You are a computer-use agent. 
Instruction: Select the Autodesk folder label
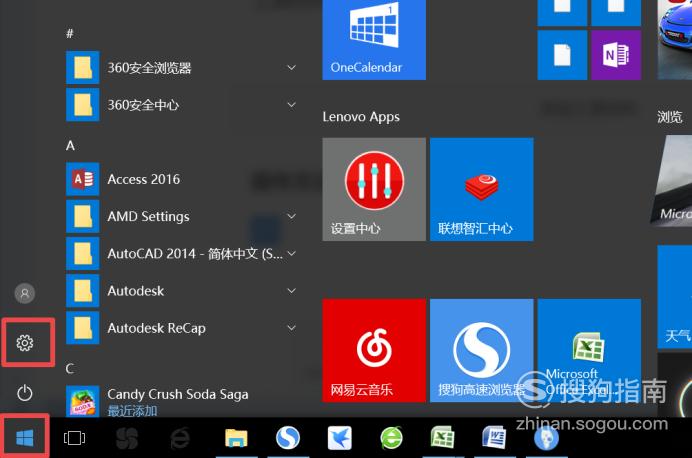(x=136, y=291)
